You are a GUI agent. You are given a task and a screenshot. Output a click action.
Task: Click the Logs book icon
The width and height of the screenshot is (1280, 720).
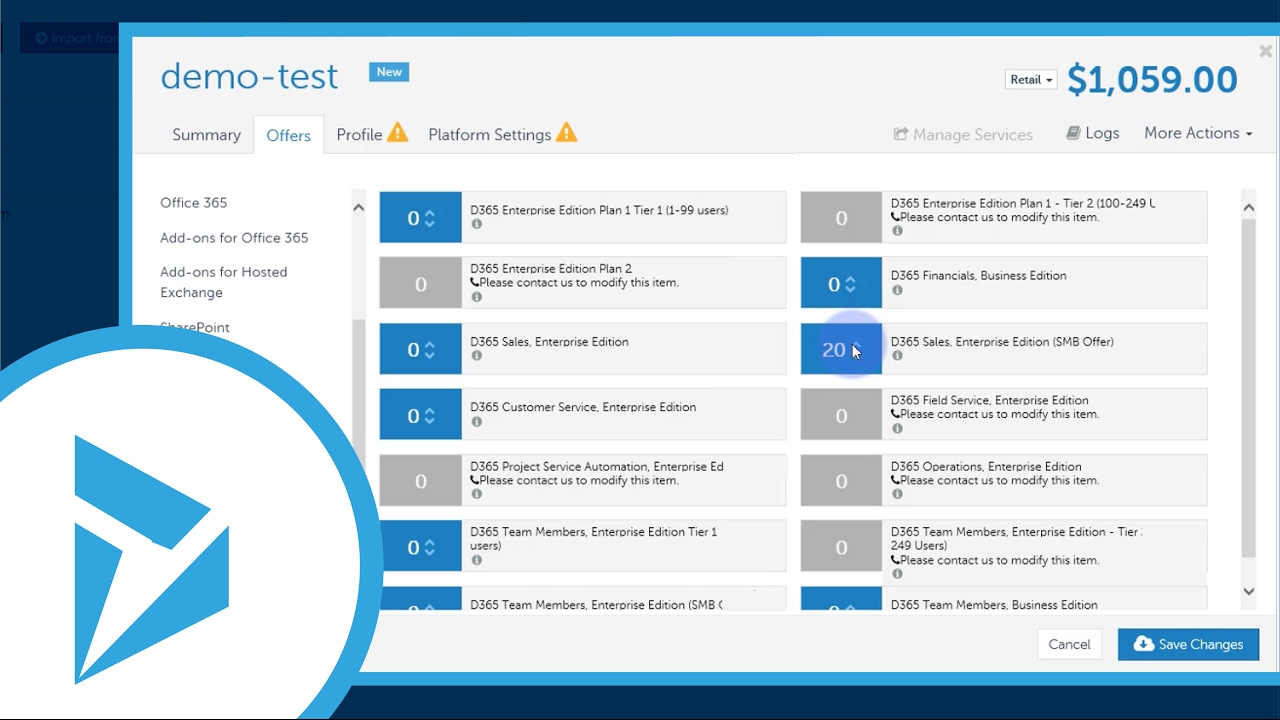(1073, 133)
